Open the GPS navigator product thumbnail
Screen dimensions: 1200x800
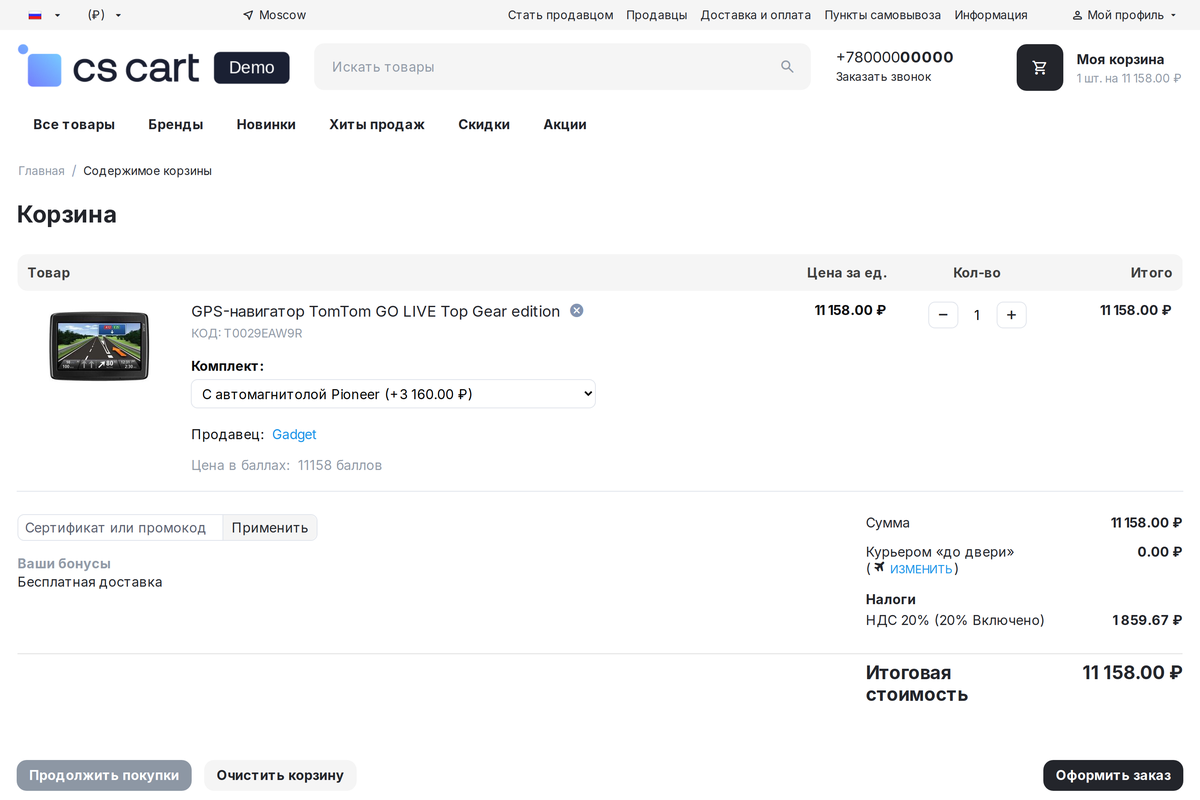[99, 346]
